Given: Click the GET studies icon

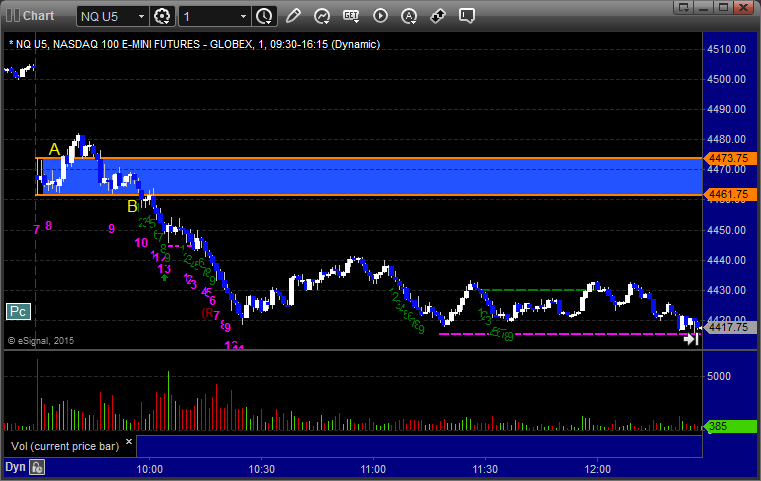Looking at the screenshot, I should pos(351,16).
